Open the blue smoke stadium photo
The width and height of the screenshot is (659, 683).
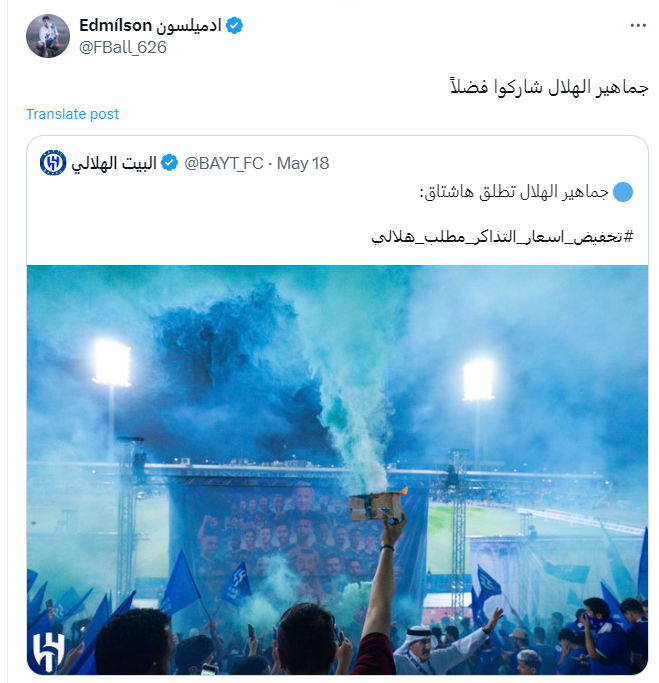click(x=338, y=470)
